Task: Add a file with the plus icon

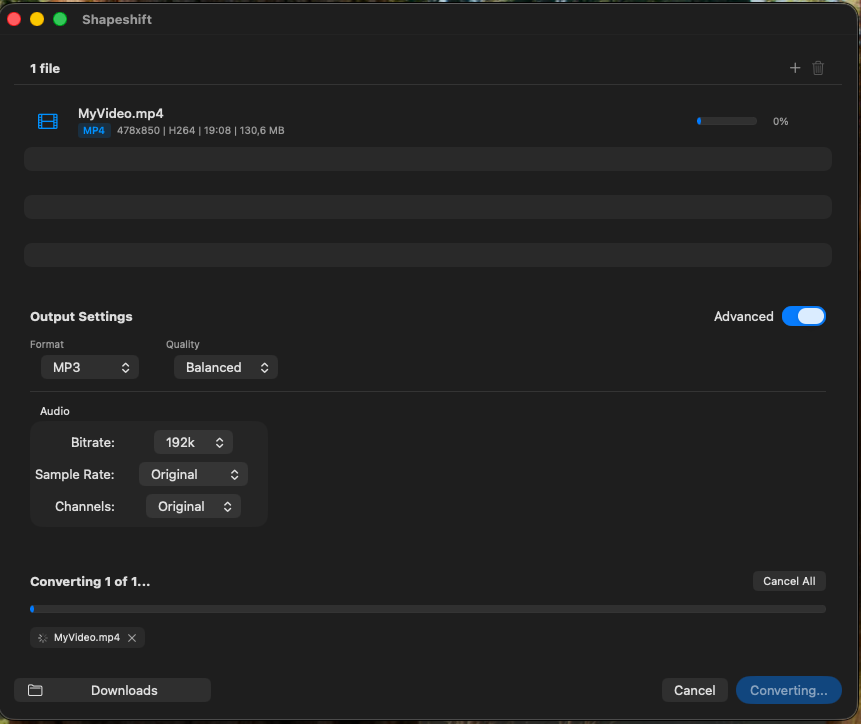Action: [x=795, y=68]
